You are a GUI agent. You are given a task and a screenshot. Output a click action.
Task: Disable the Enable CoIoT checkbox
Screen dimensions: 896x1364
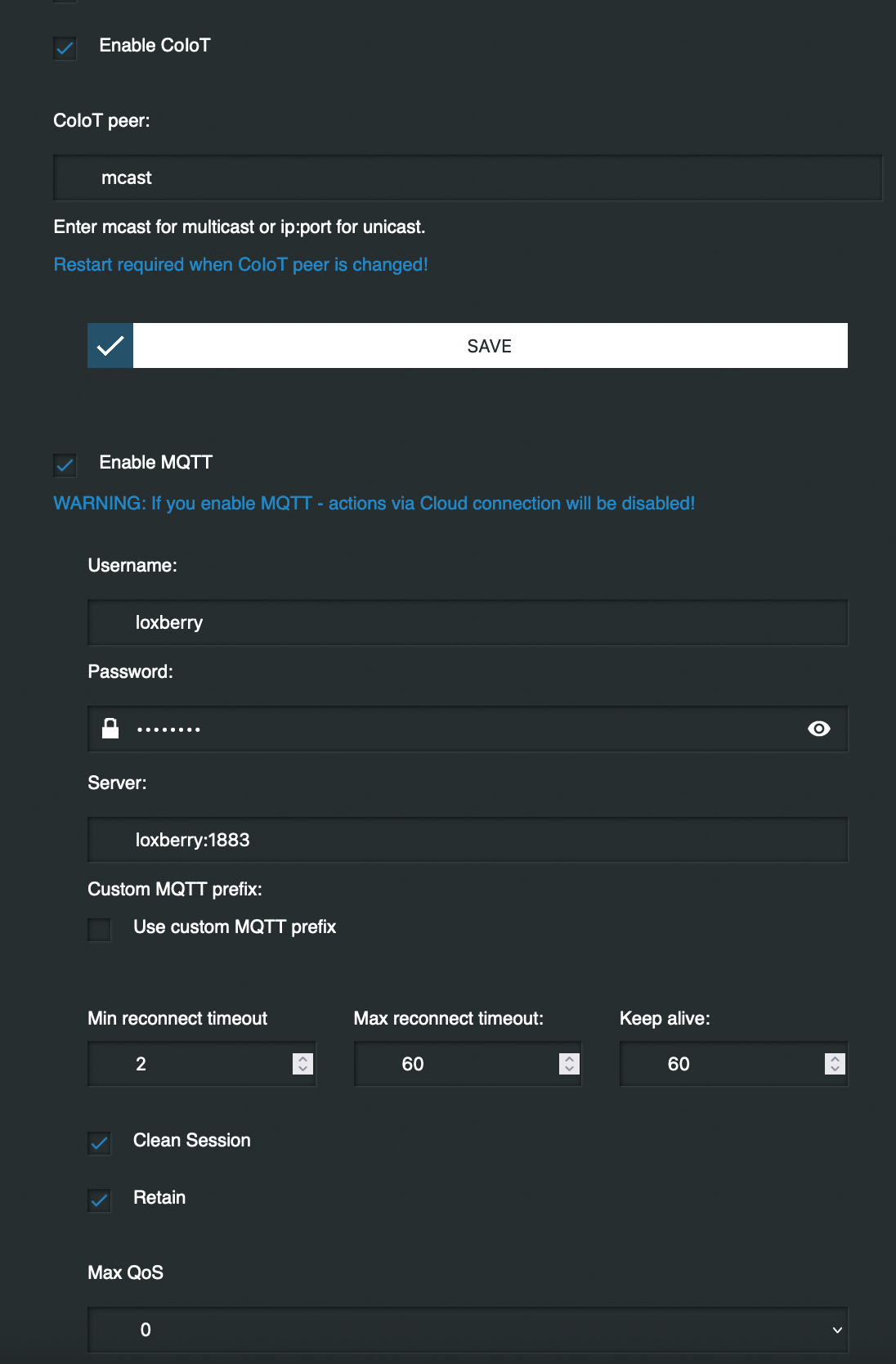65,48
